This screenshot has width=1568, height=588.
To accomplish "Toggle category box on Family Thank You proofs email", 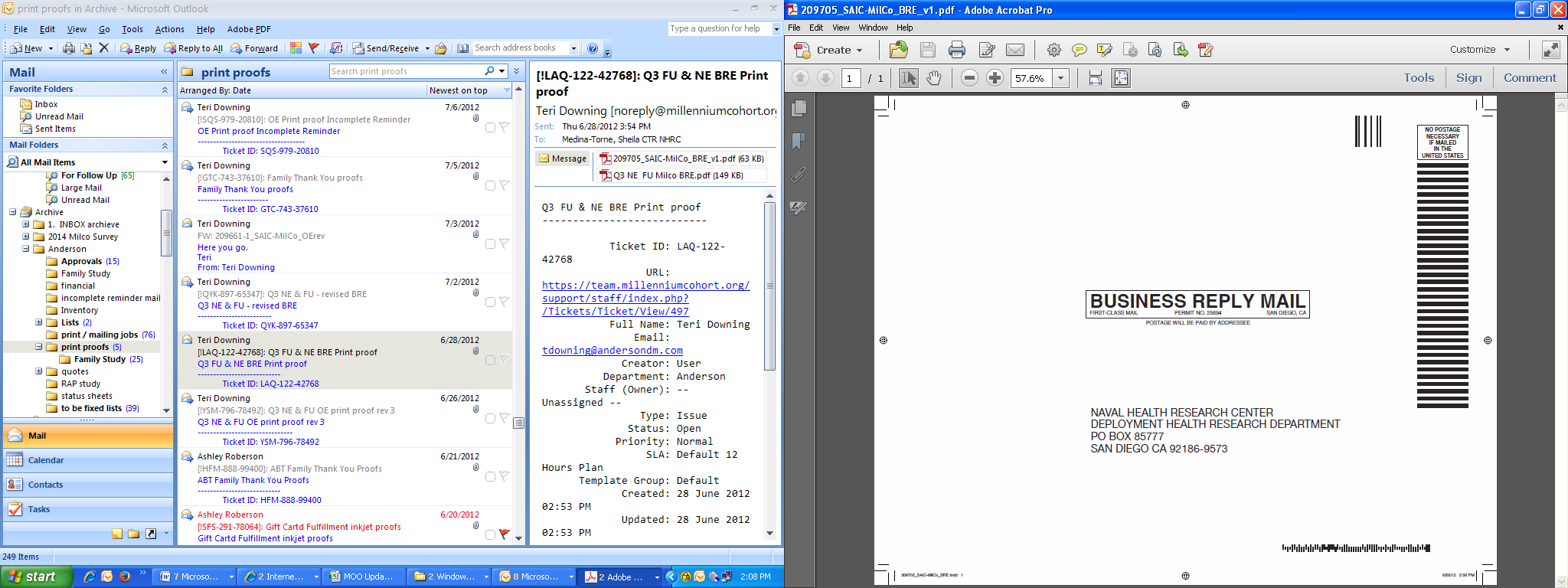I will tap(490, 186).
